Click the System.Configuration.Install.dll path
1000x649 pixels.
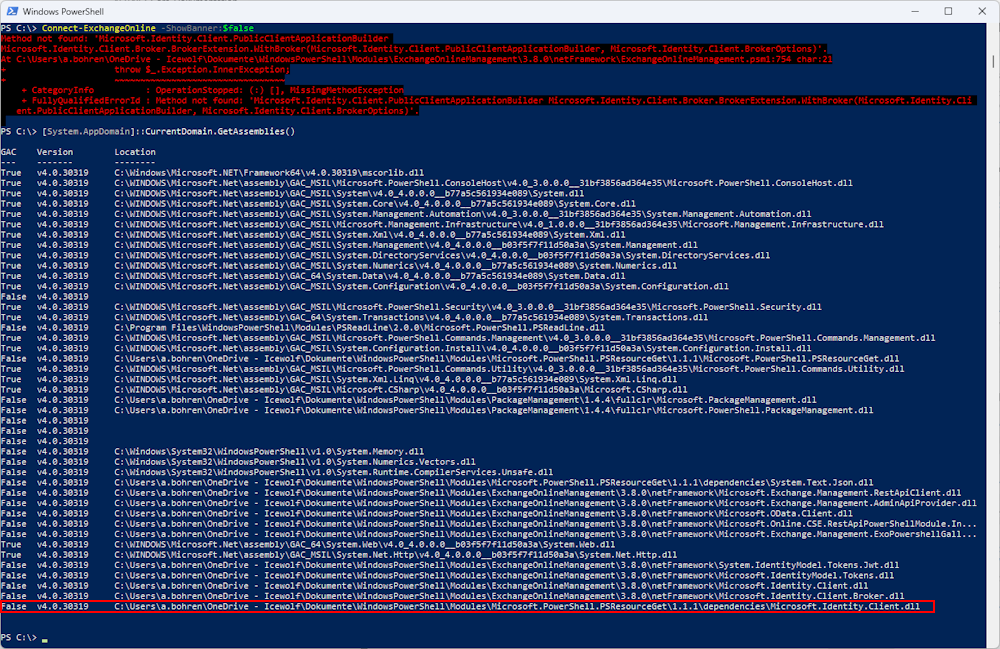coord(463,348)
